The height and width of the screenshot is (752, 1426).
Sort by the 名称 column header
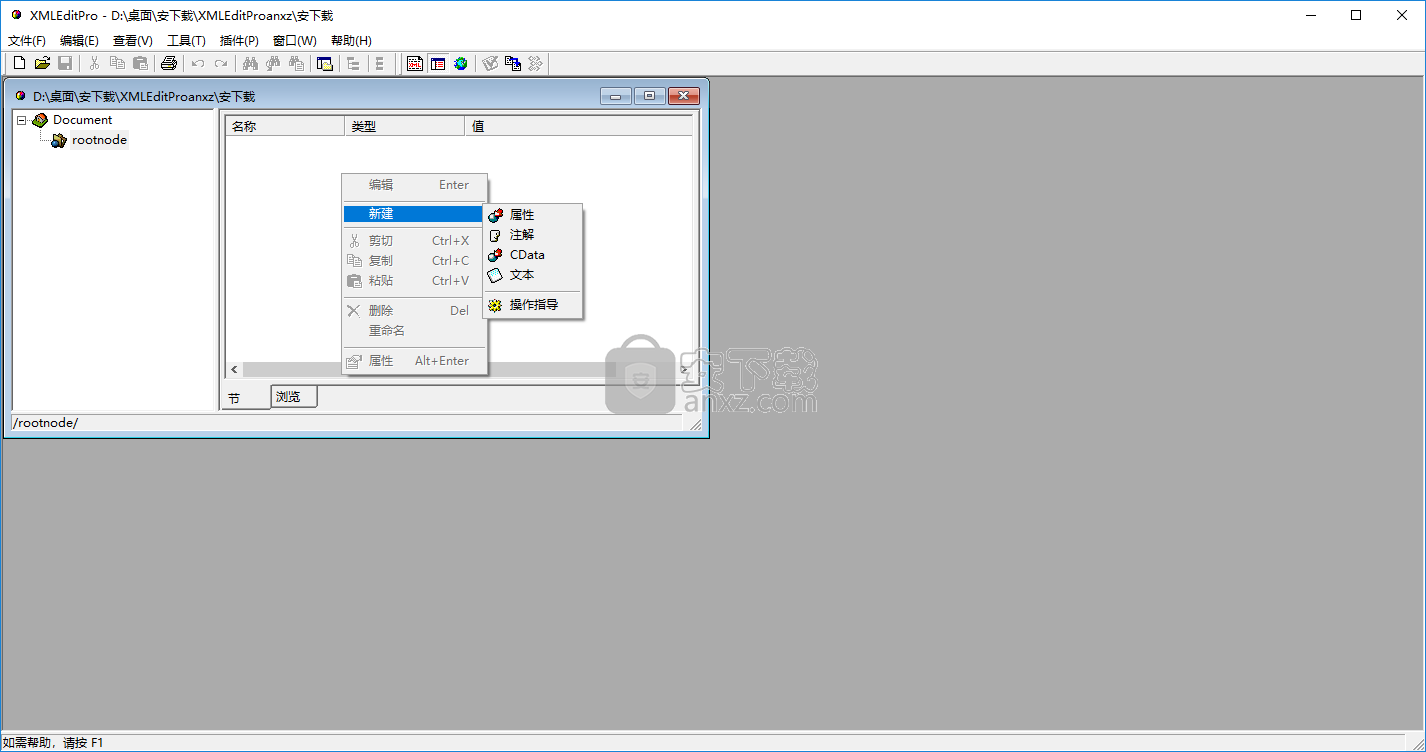click(x=285, y=126)
